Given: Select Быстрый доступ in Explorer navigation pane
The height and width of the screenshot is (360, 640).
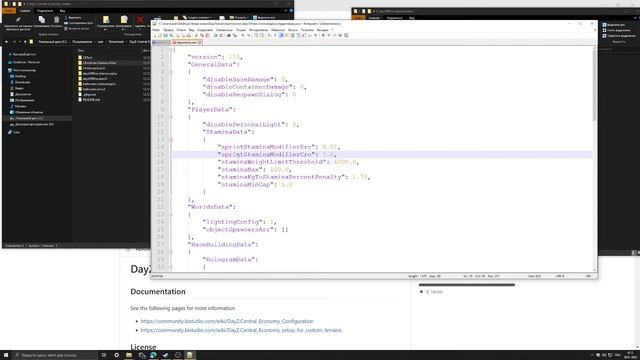Looking at the screenshot, I should tap(24, 54).
